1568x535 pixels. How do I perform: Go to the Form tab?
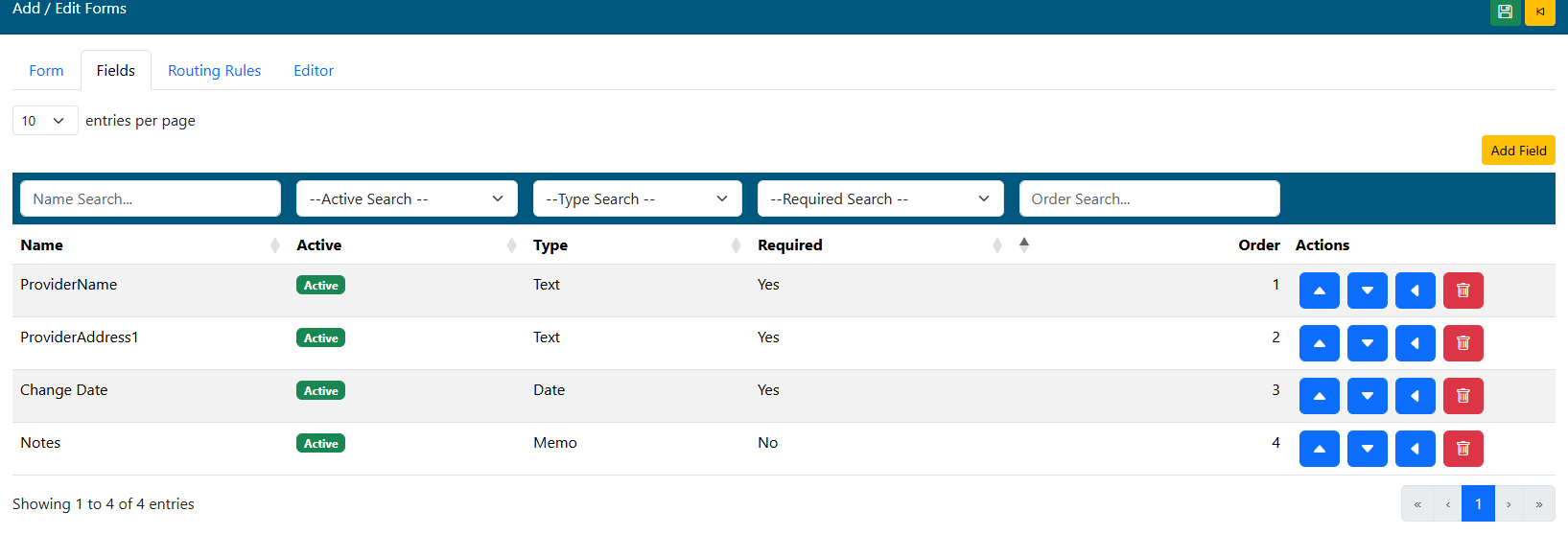(46, 71)
